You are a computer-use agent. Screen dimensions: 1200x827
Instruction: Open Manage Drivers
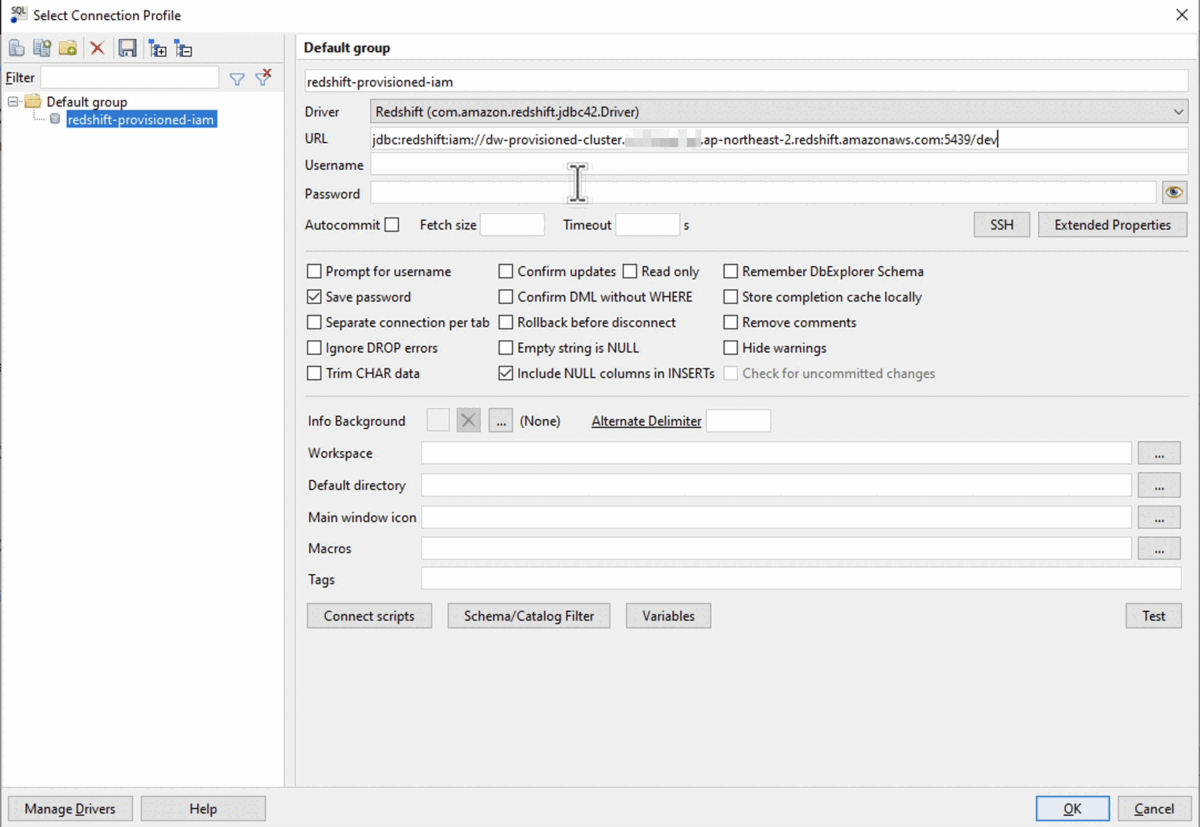(x=70, y=809)
